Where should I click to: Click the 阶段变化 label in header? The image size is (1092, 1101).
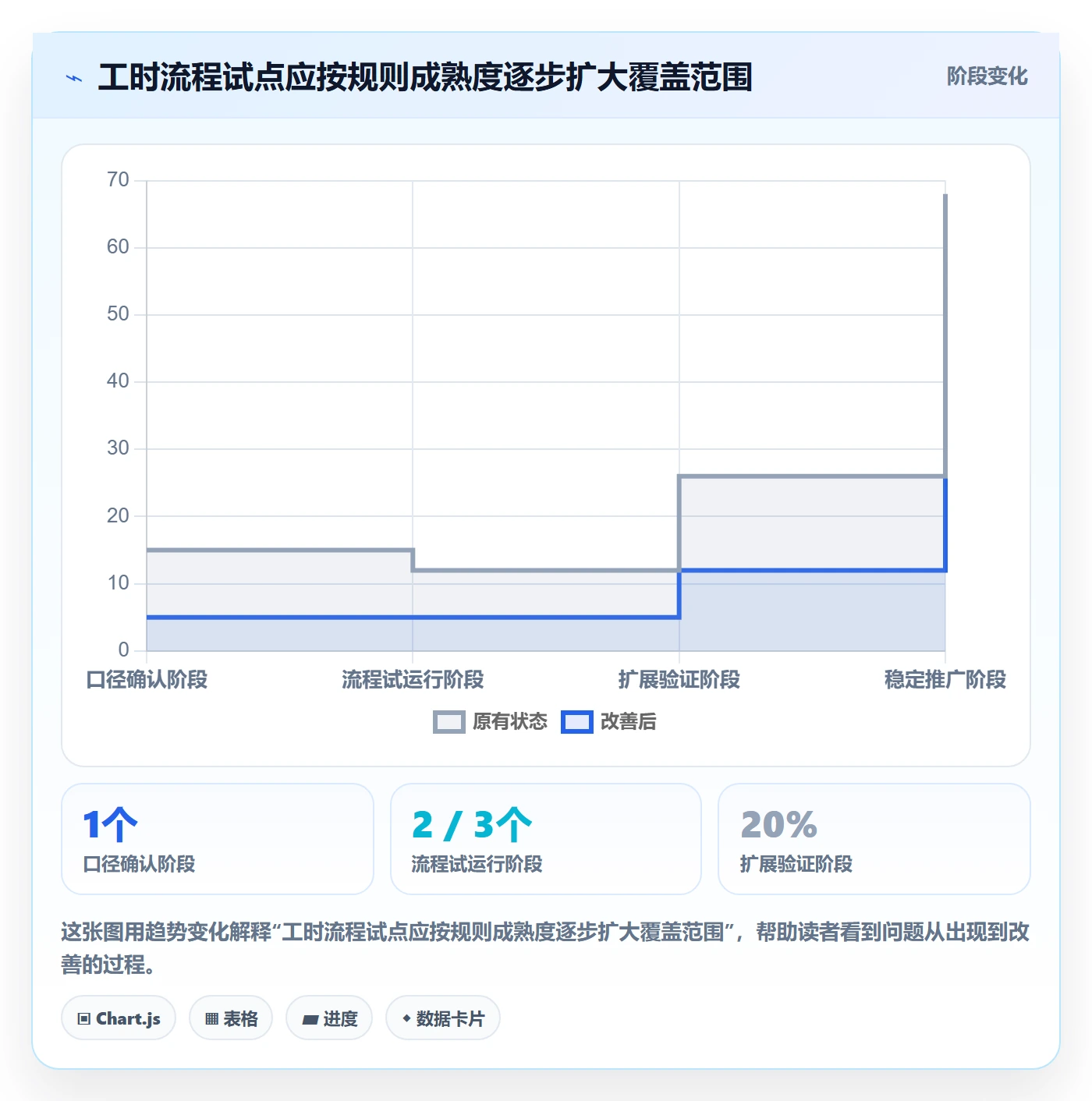point(987,76)
